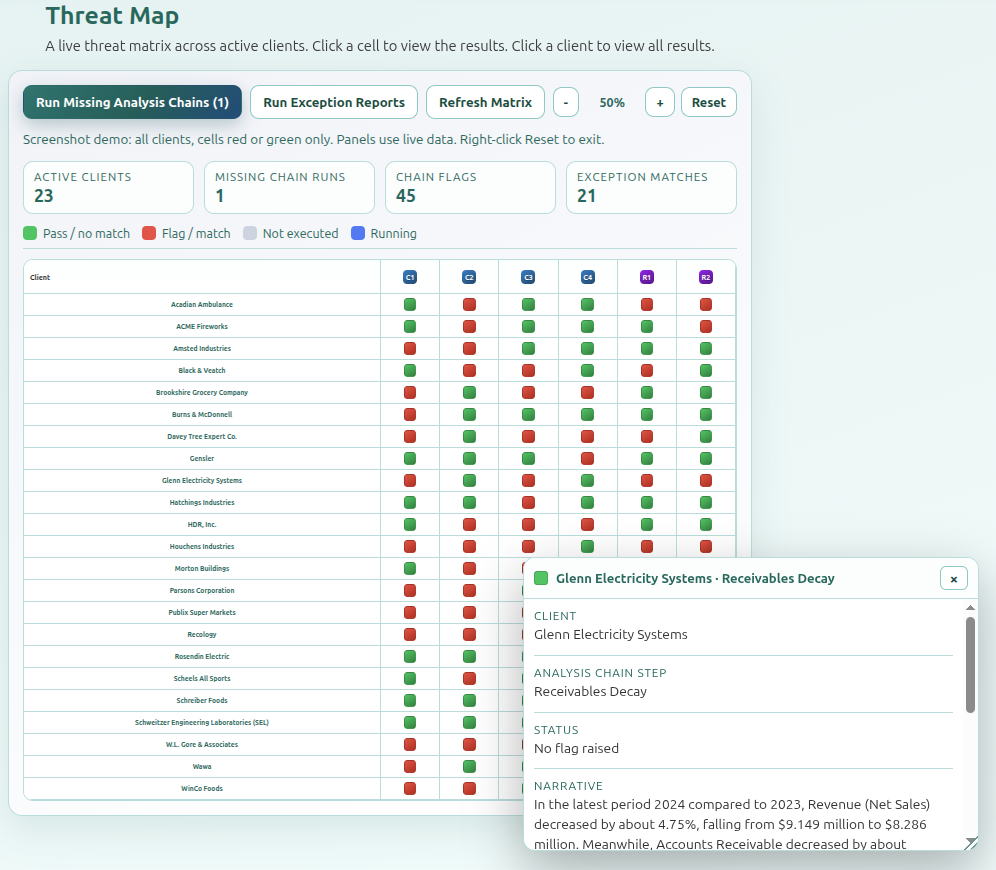The image size is (996, 870).
Task: Click the R2 column header badge
Action: coord(706,278)
